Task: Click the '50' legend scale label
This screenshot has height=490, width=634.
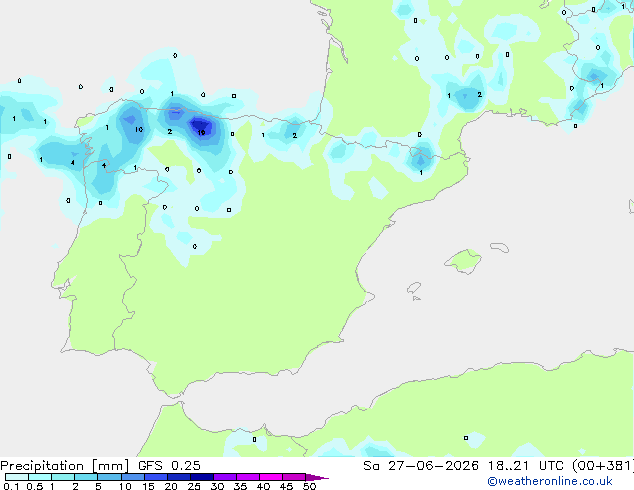Action: 309,486
